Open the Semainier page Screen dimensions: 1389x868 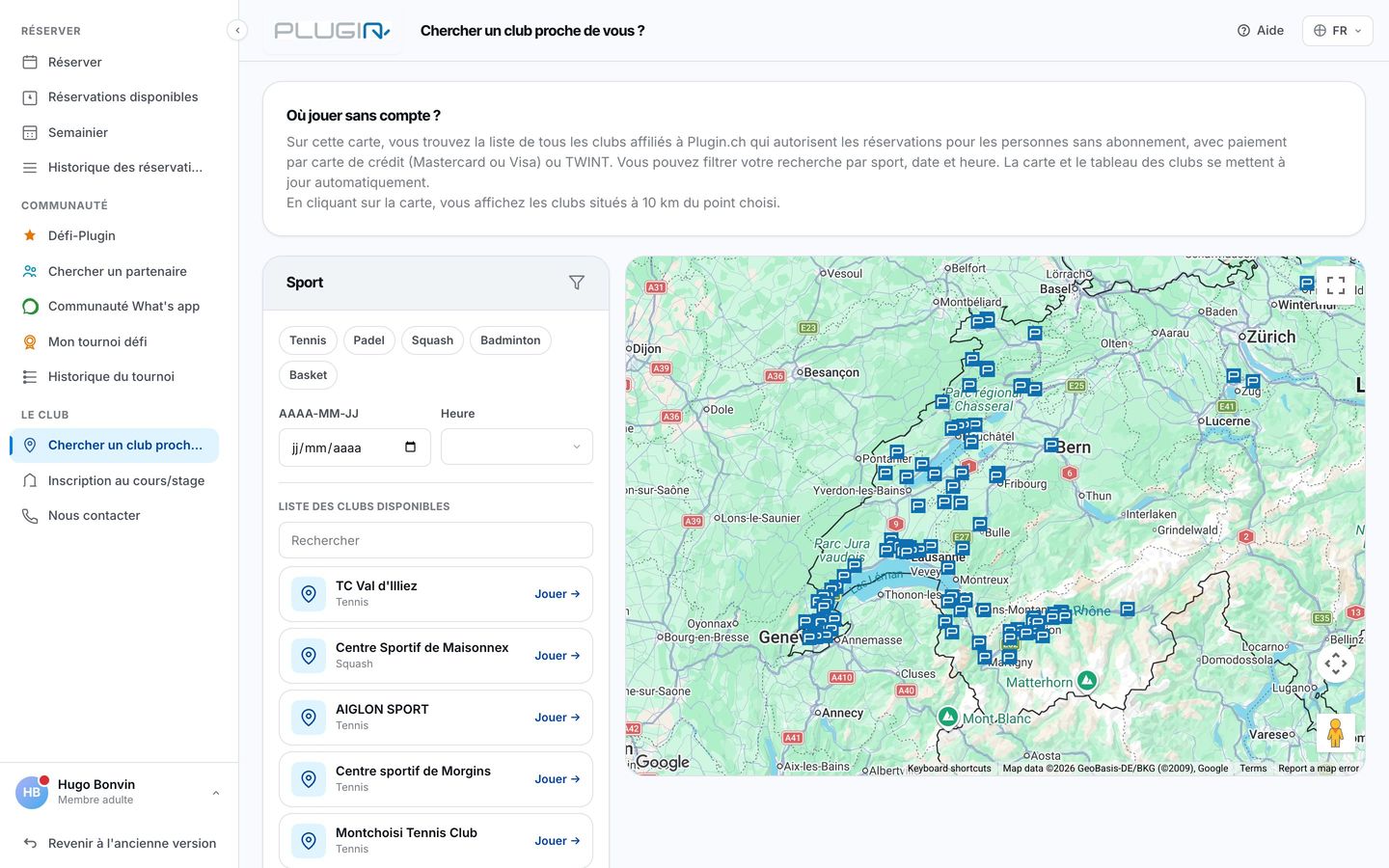(114, 132)
